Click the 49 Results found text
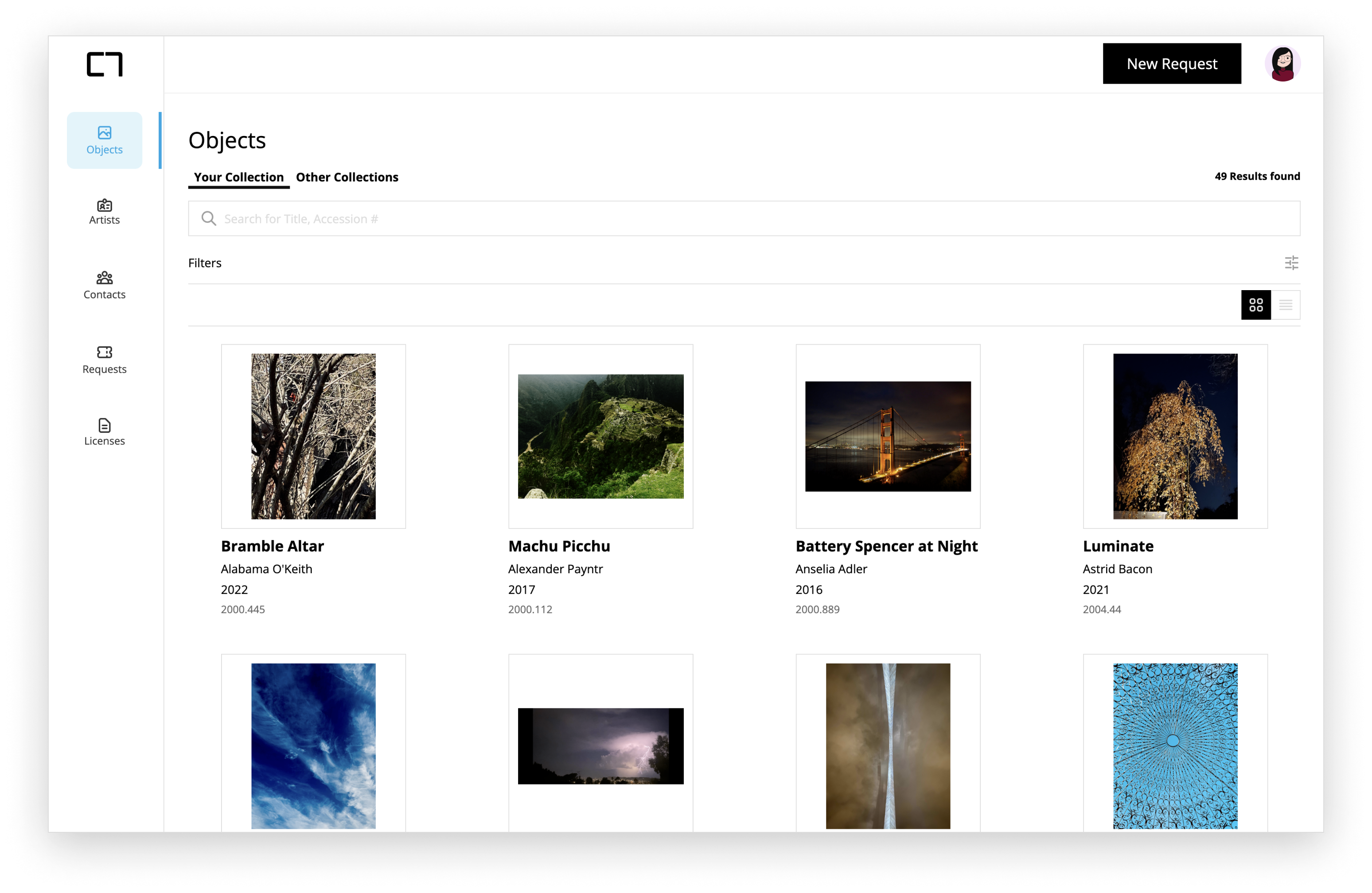The width and height of the screenshot is (1372, 893). click(x=1257, y=176)
